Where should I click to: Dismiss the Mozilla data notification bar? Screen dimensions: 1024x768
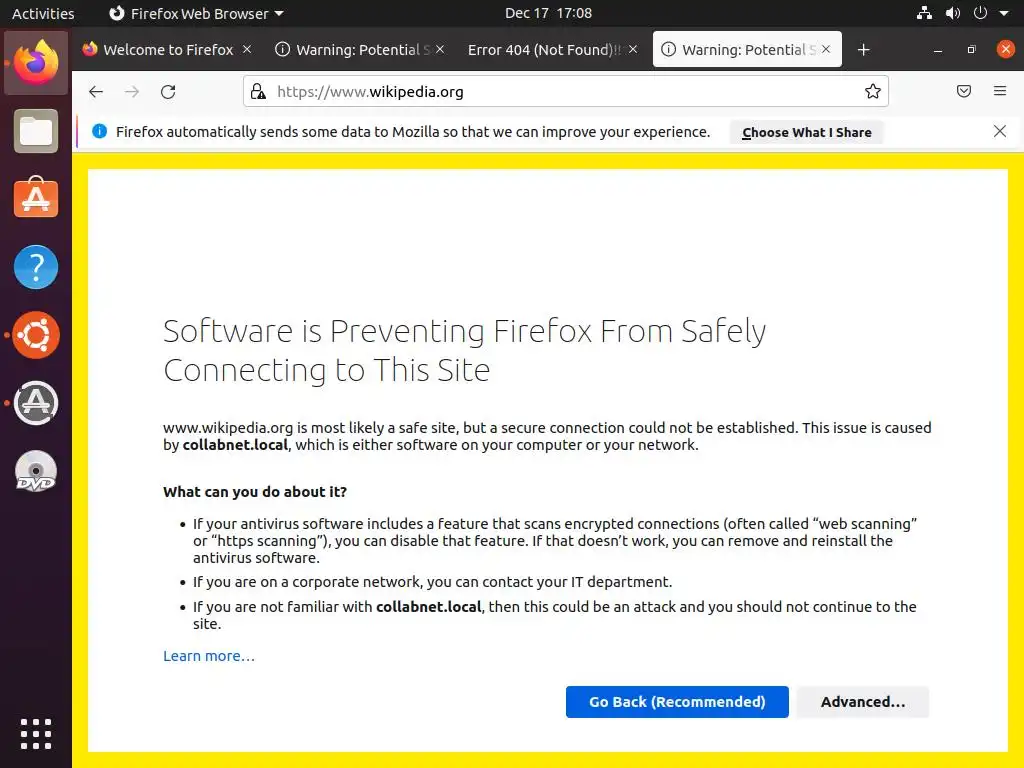point(1000,131)
